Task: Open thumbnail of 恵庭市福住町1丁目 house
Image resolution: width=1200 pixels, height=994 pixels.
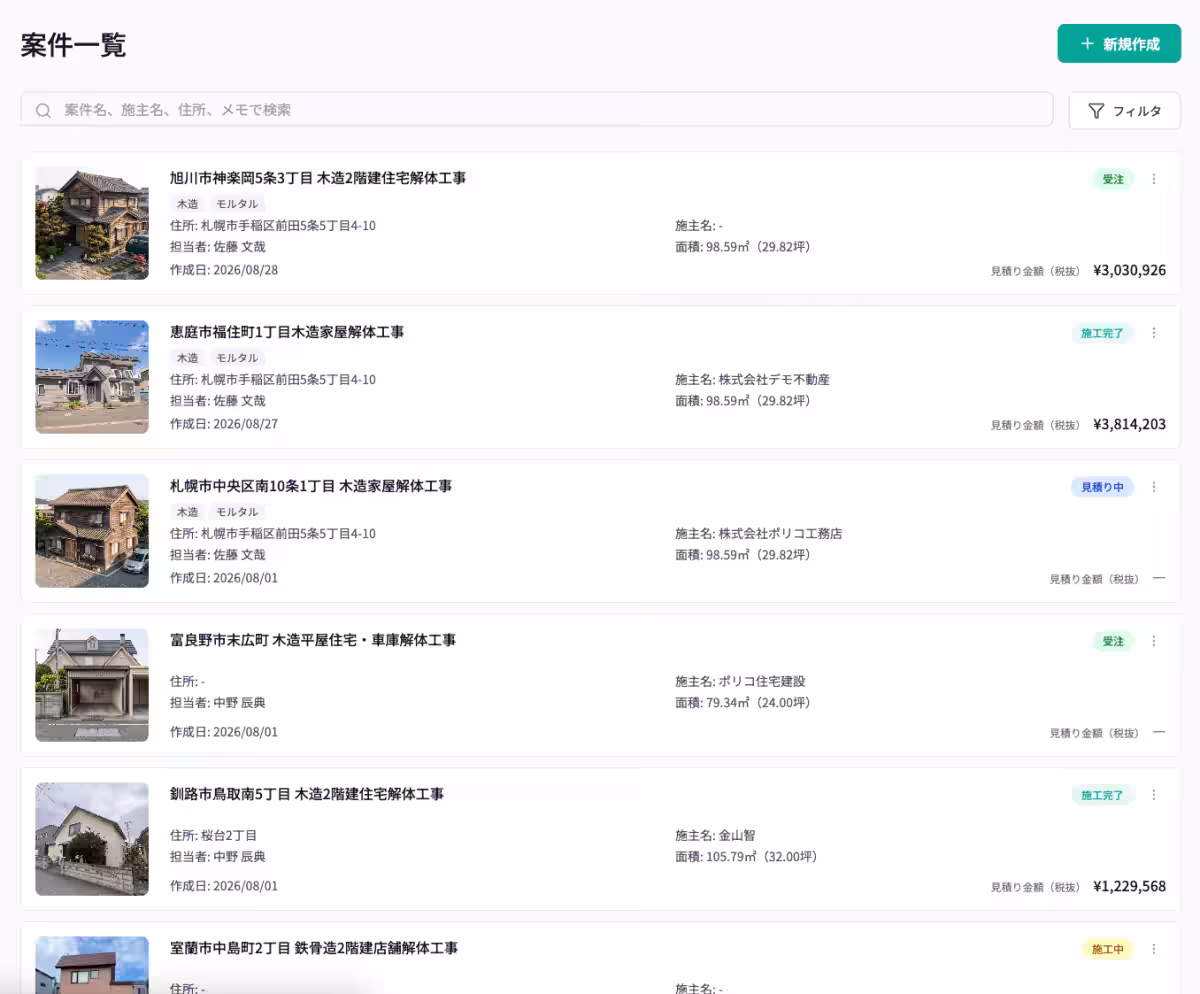Action: (92, 377)
